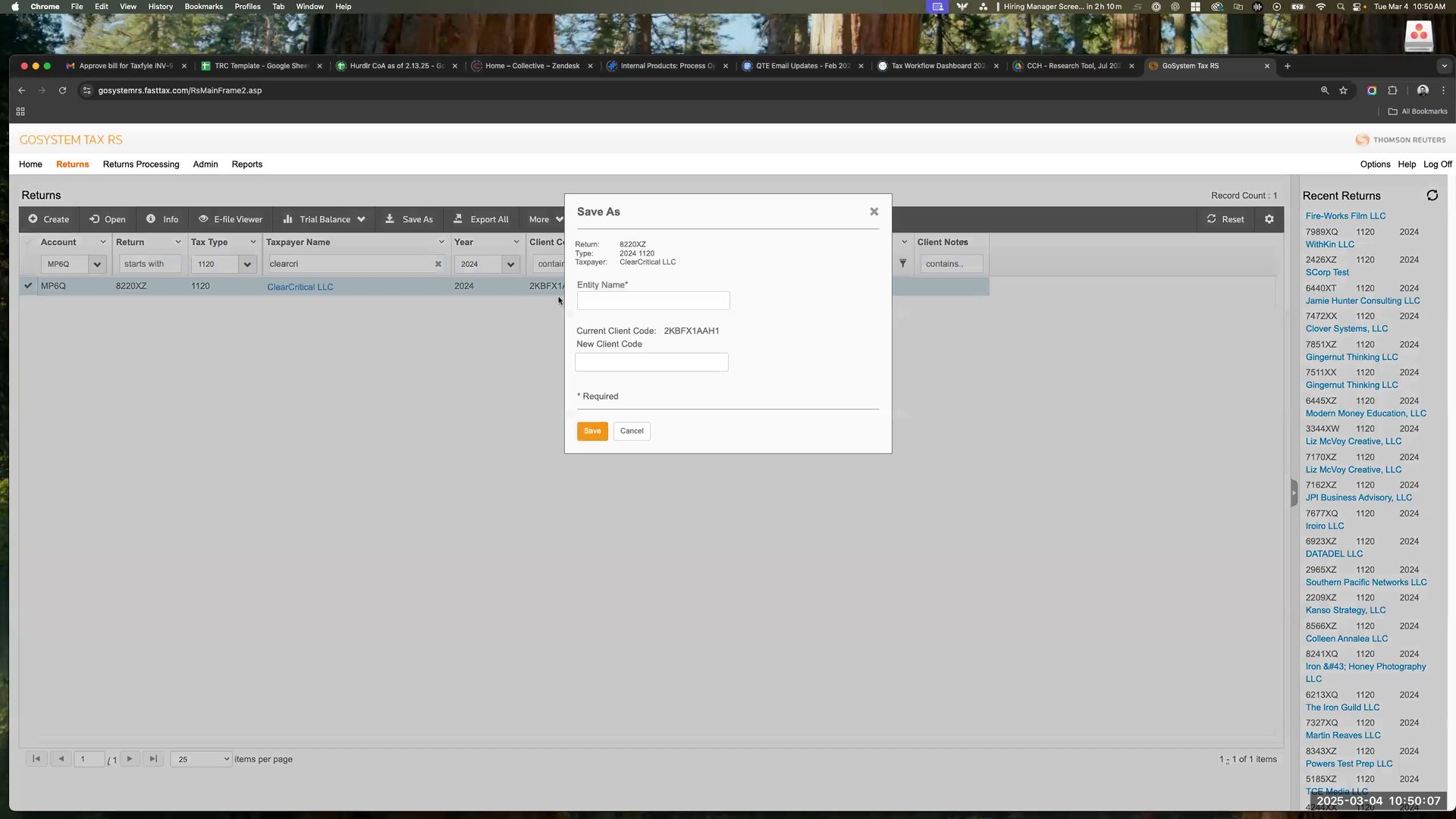Toggle the MP6Q row checkbox
1456x819 pixels.
click(x=28, y=286)
